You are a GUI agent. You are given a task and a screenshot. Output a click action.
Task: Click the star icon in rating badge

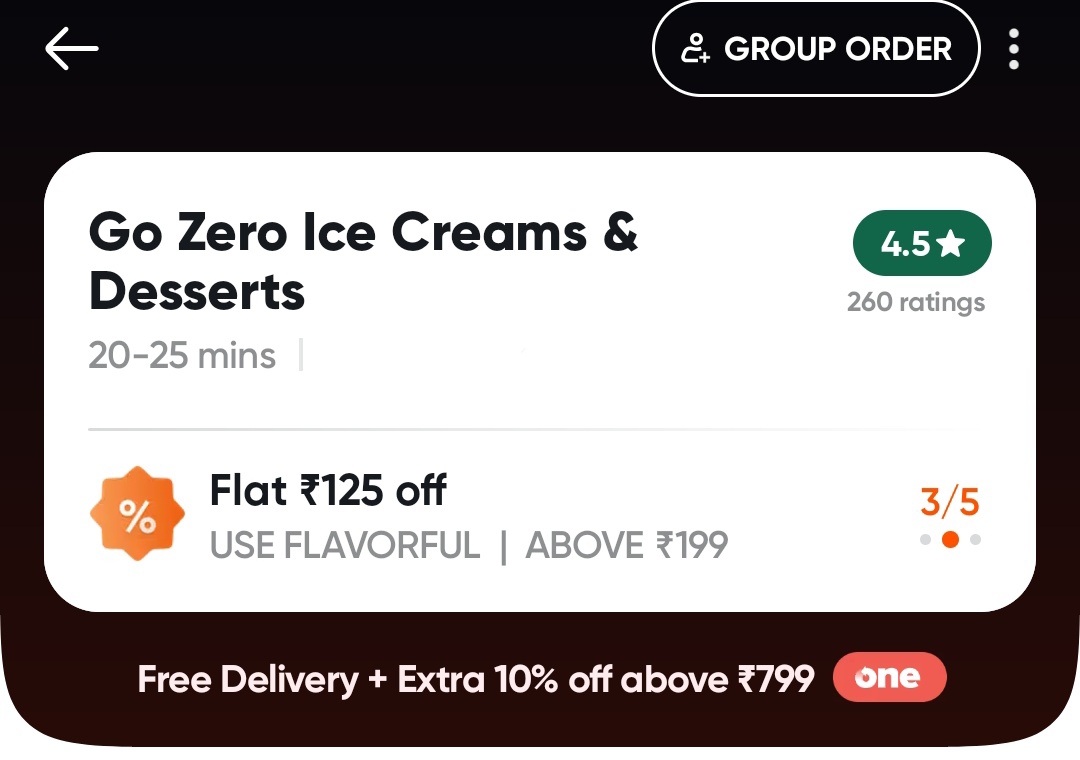tap(950, 244)
